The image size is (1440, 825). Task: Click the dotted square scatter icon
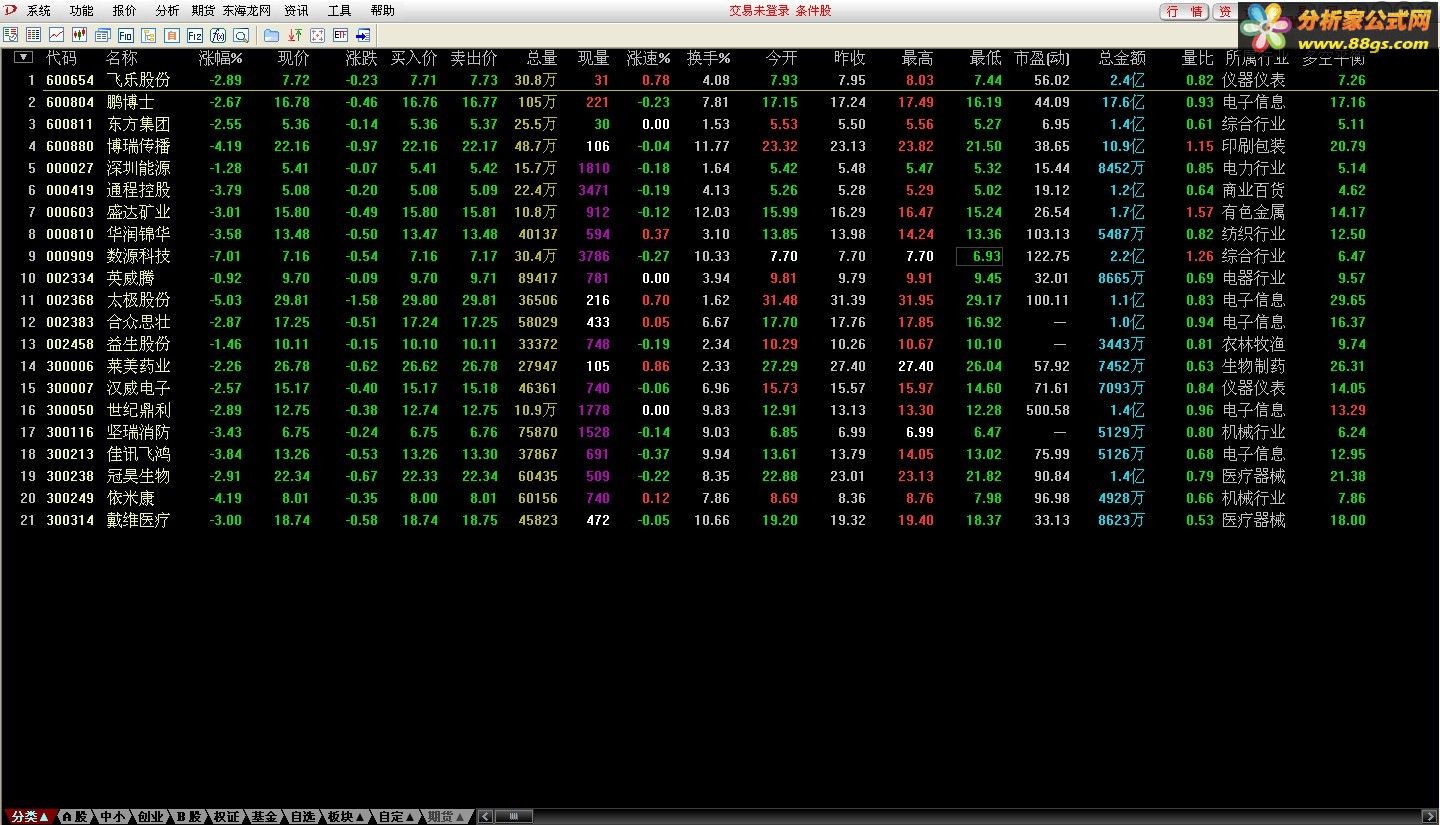[x=318, y=35]
